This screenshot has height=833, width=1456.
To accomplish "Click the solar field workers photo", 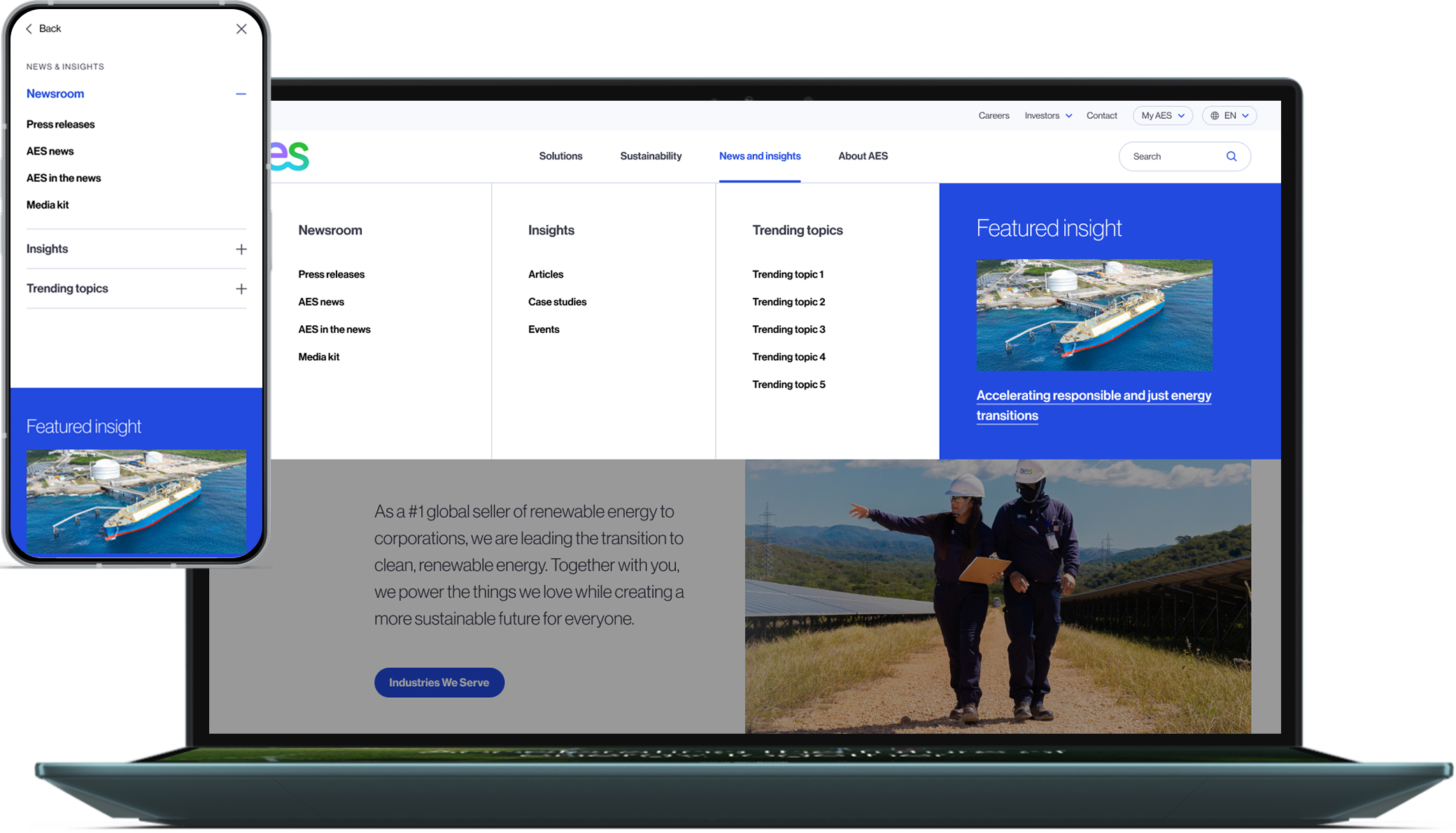I will pos(998,597).
